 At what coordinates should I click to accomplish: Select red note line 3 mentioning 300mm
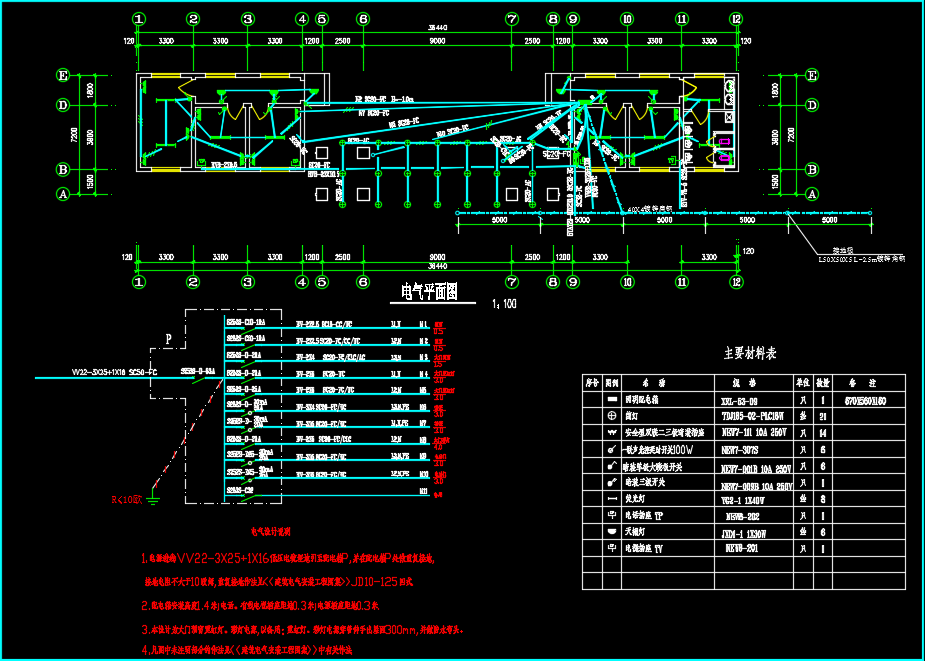pos(305,629)
